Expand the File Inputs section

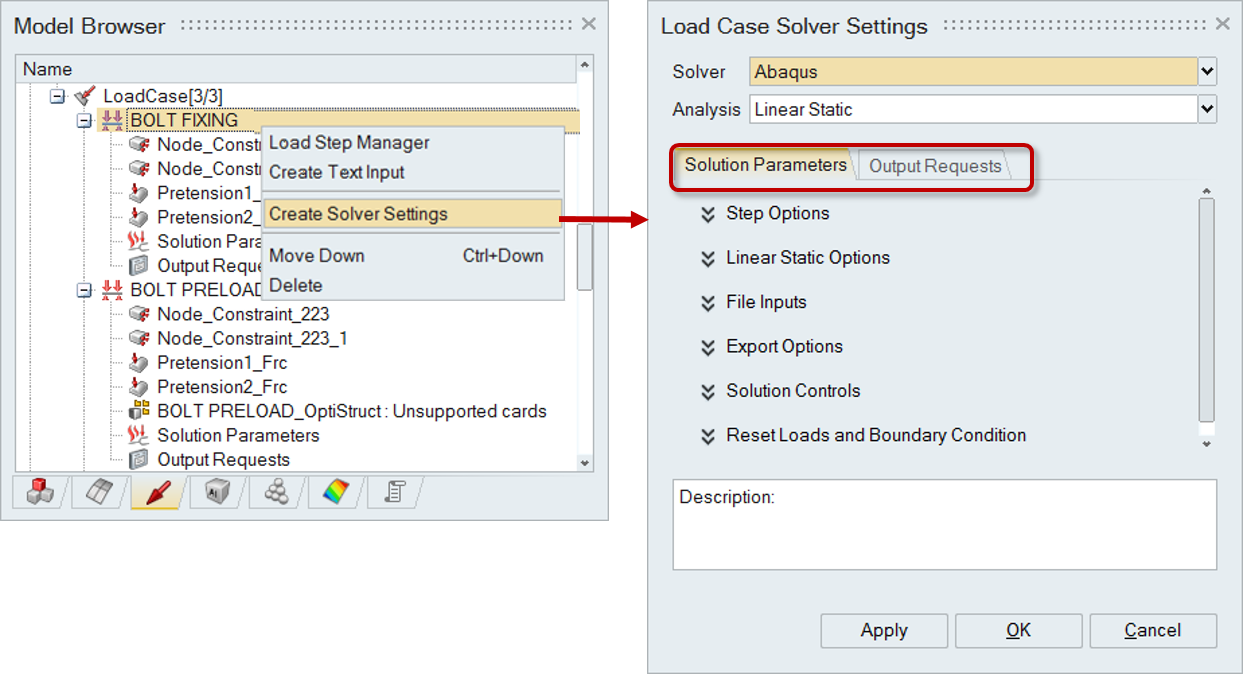709,302
